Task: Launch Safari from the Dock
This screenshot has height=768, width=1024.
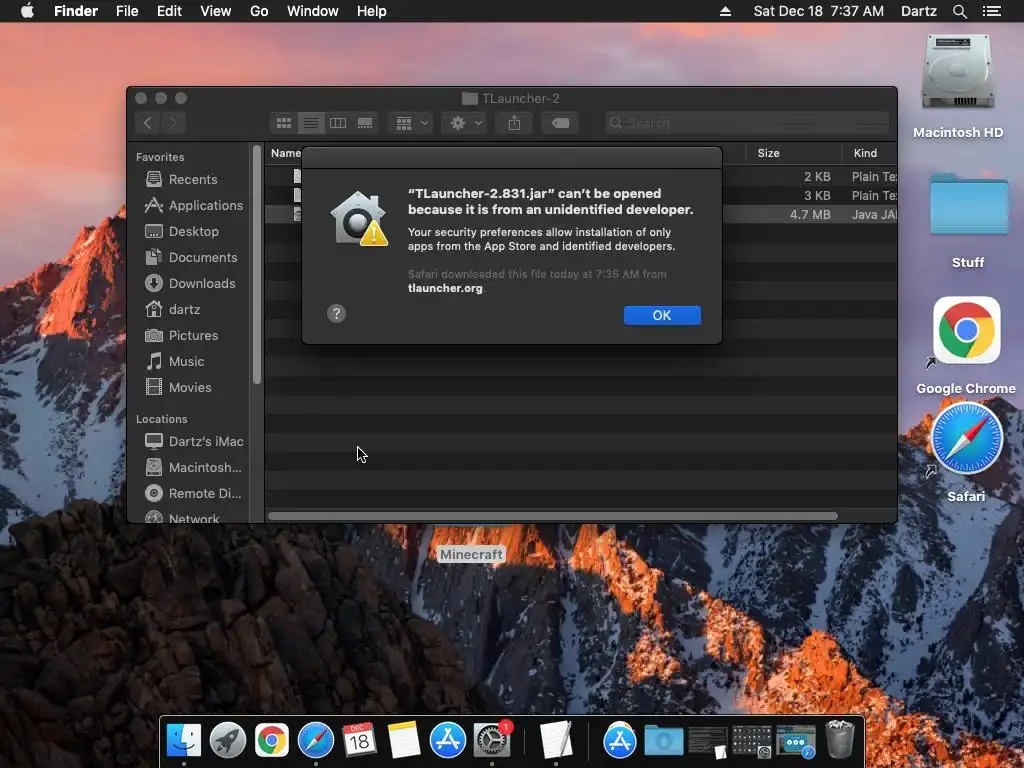Action: point(315,740)
